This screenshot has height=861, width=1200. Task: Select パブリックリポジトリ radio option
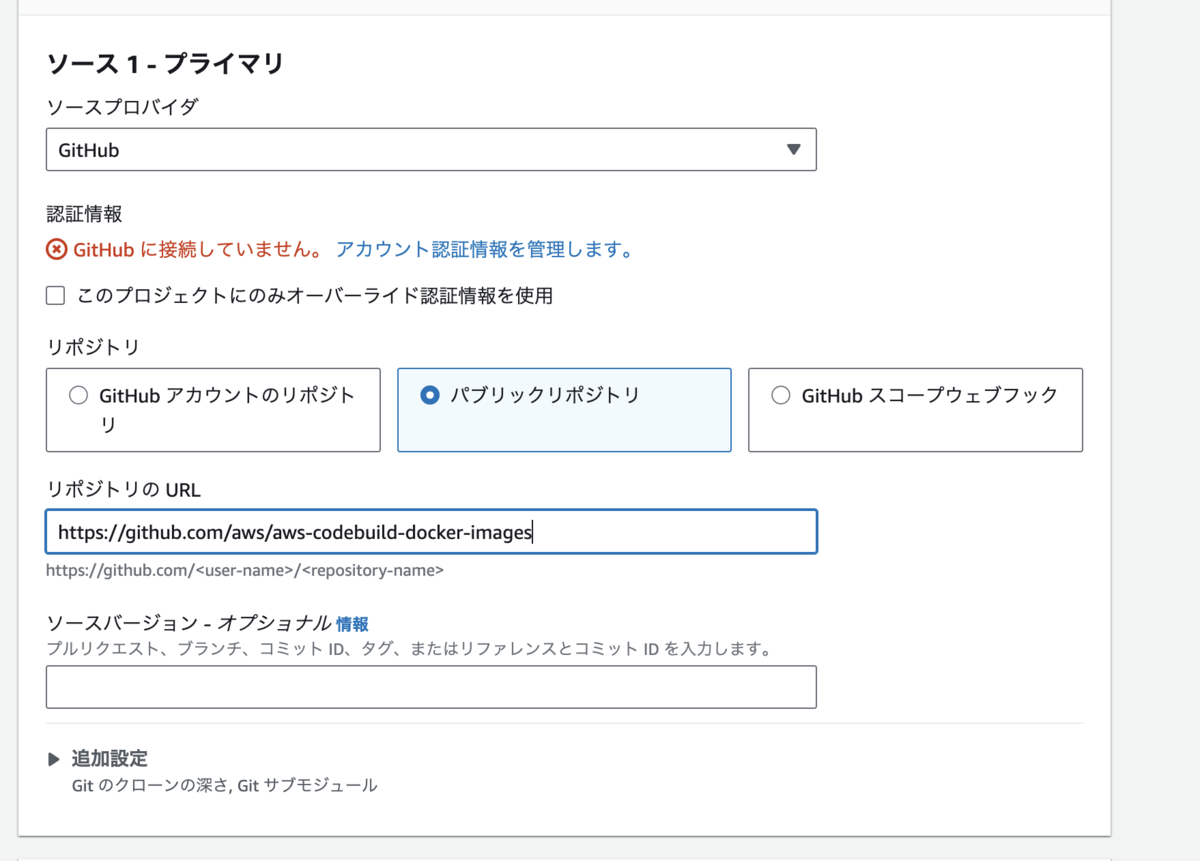430,396
